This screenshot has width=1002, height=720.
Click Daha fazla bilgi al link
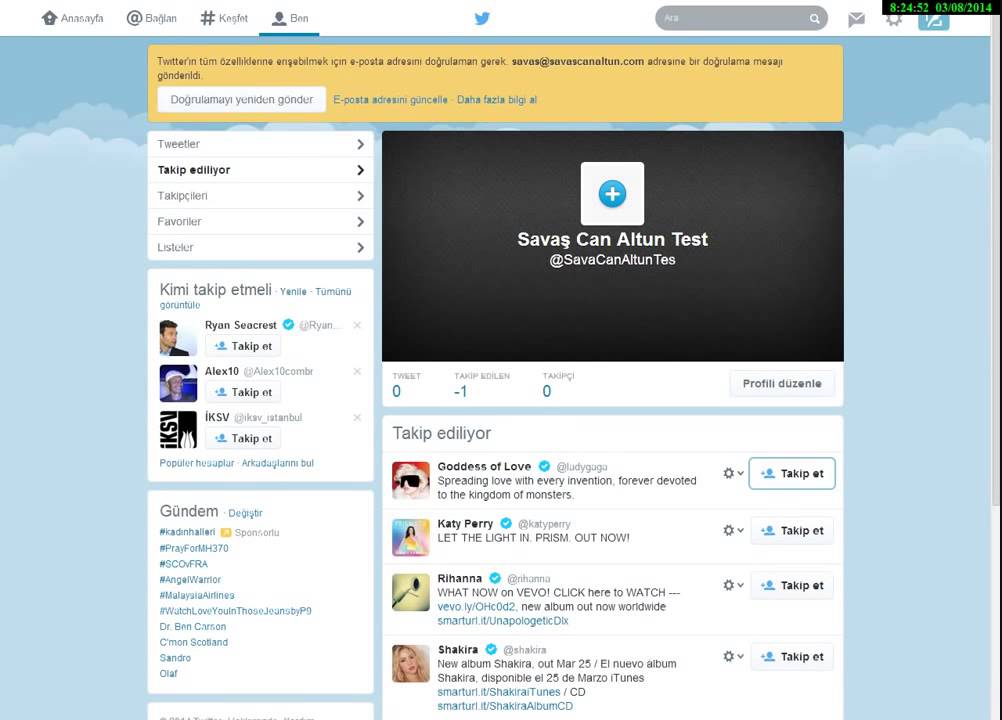coord(497,100)
